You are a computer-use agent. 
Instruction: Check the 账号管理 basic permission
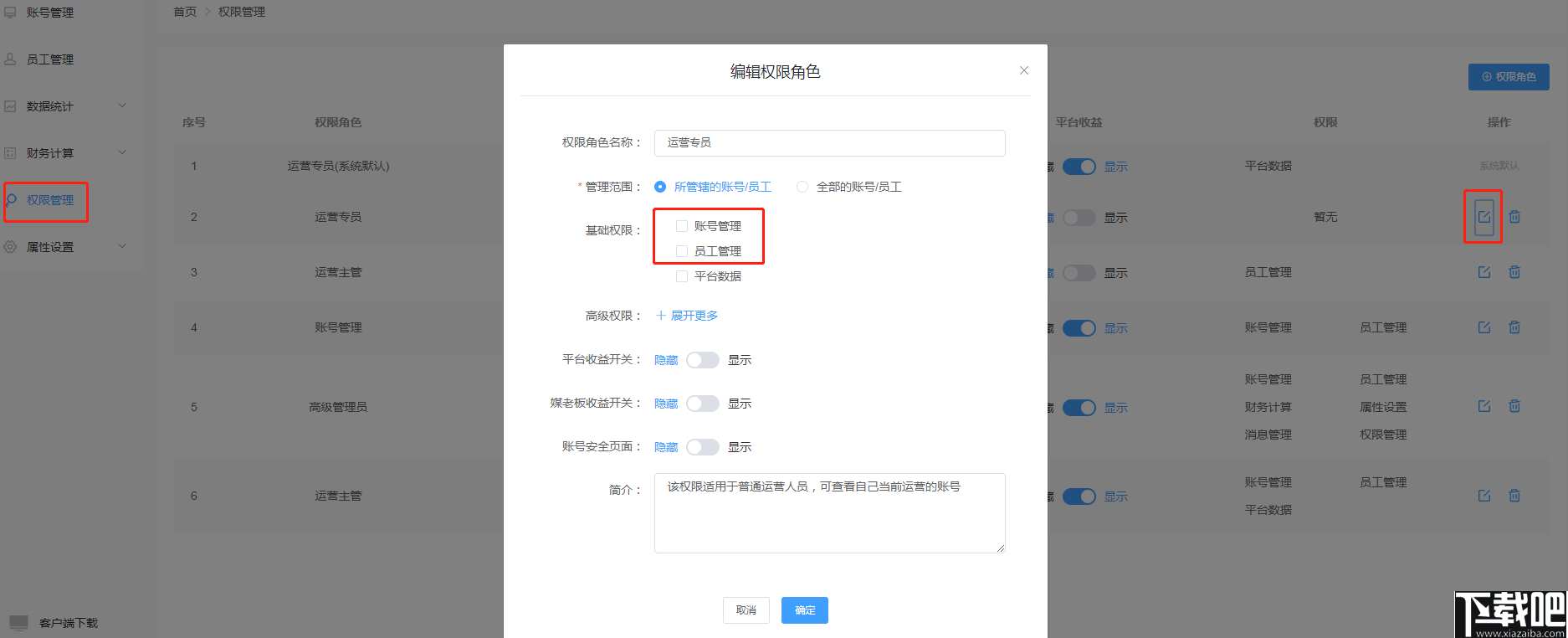682,226
